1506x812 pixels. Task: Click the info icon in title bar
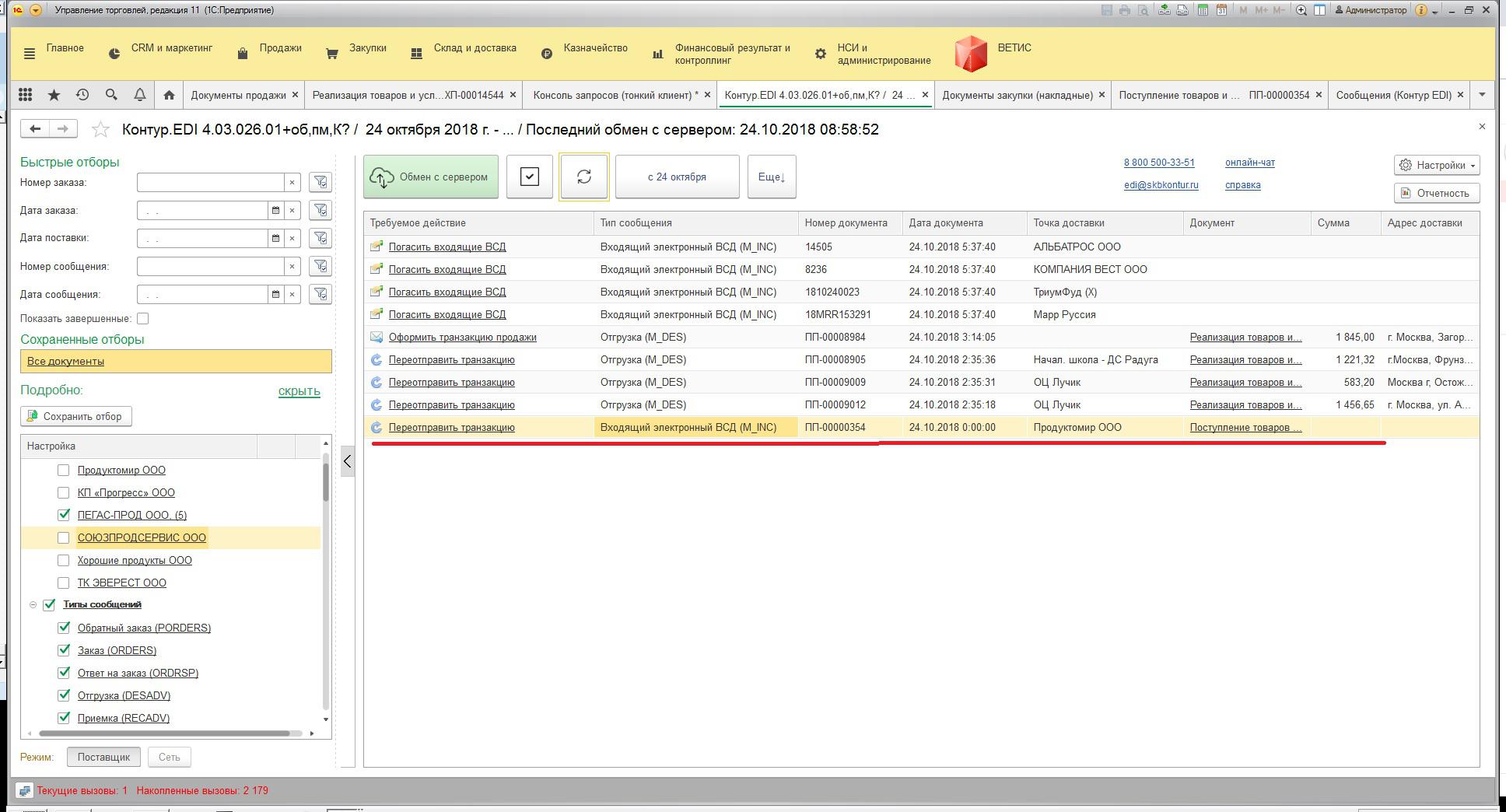pyautogui.click(x=1421, y=10)
